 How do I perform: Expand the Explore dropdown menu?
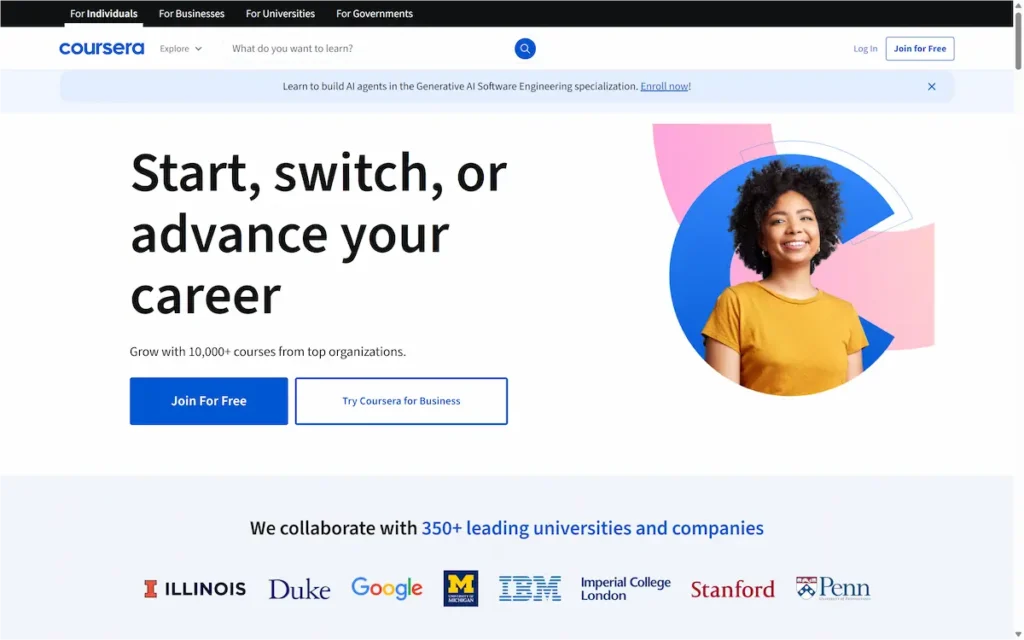click(x=181, y=48)
